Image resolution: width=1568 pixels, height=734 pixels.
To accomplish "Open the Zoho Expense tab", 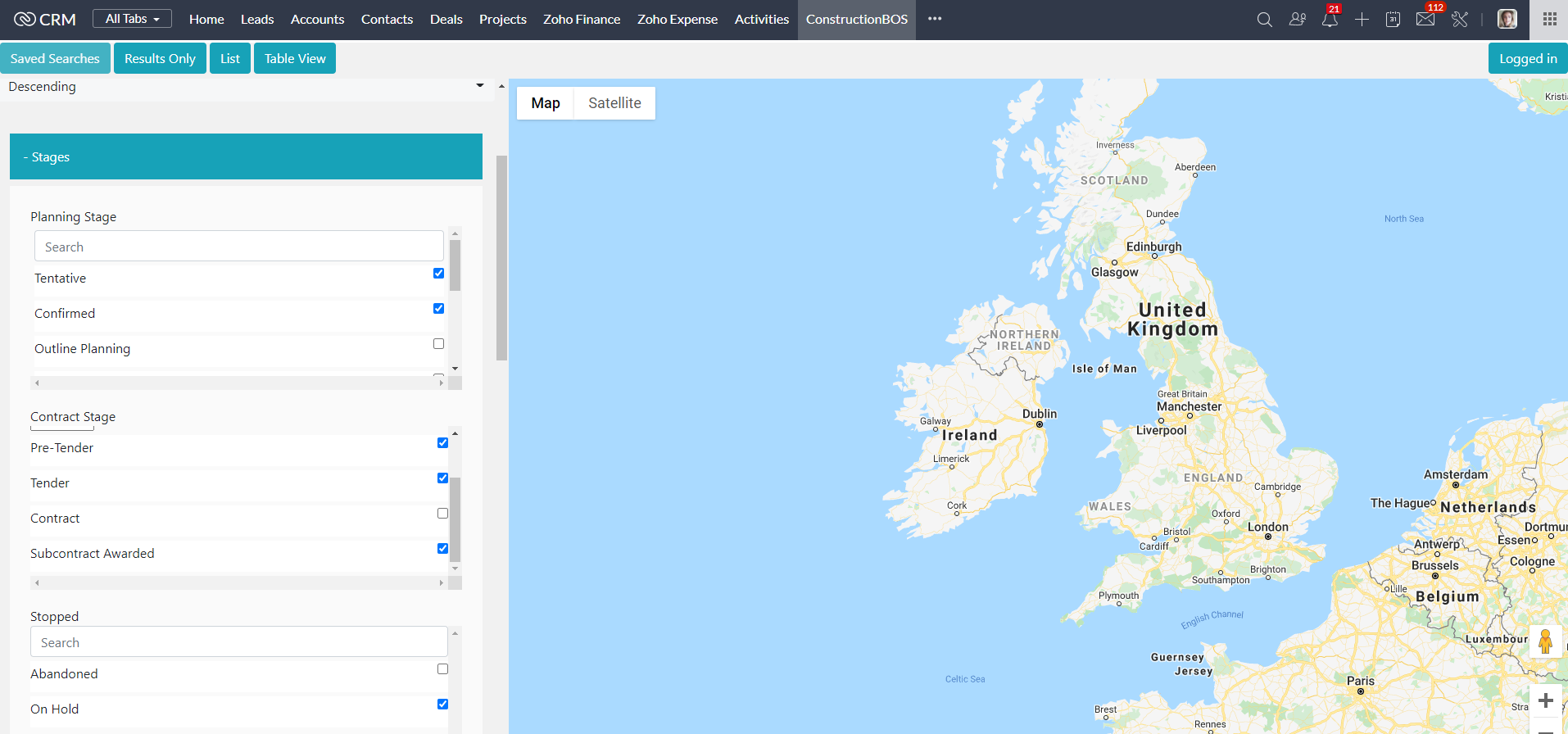I will 678,19.
